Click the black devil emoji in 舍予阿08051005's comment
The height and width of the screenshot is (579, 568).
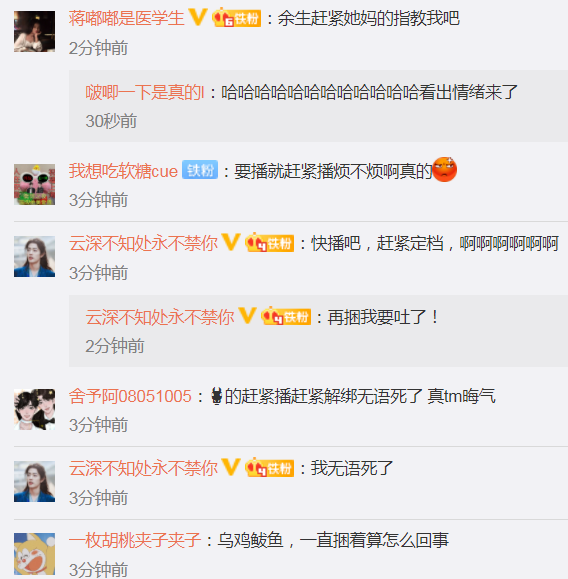click(x=216, y=395)
